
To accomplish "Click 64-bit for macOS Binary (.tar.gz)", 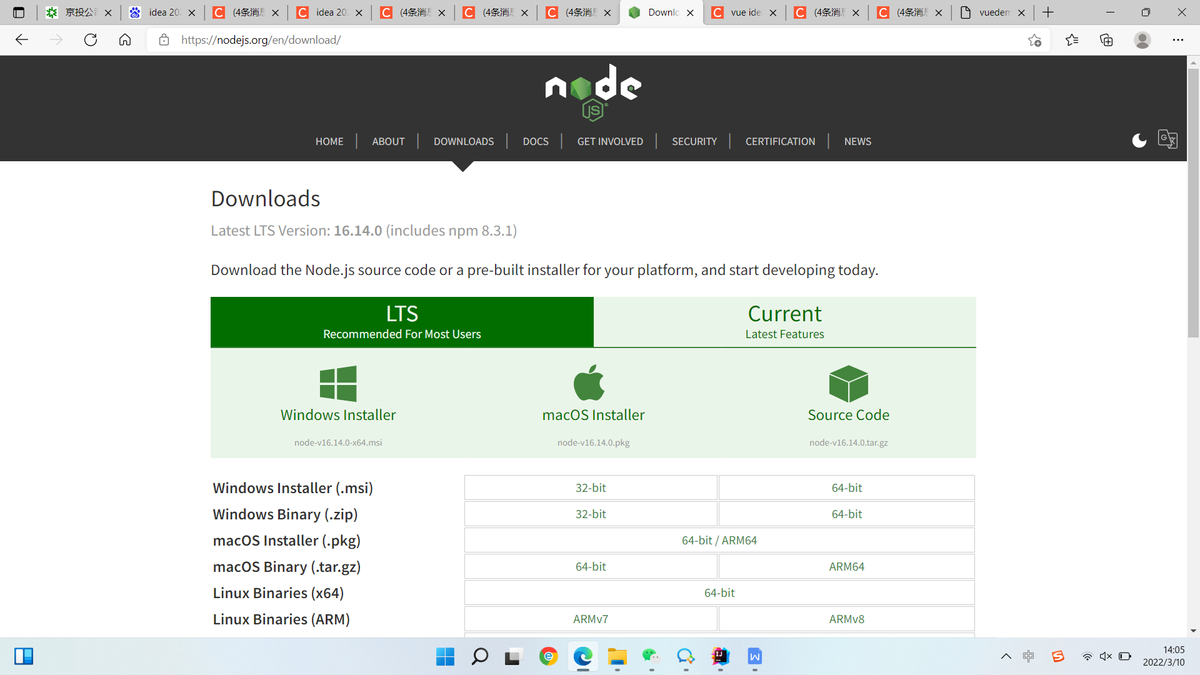I will coord(591,567).
